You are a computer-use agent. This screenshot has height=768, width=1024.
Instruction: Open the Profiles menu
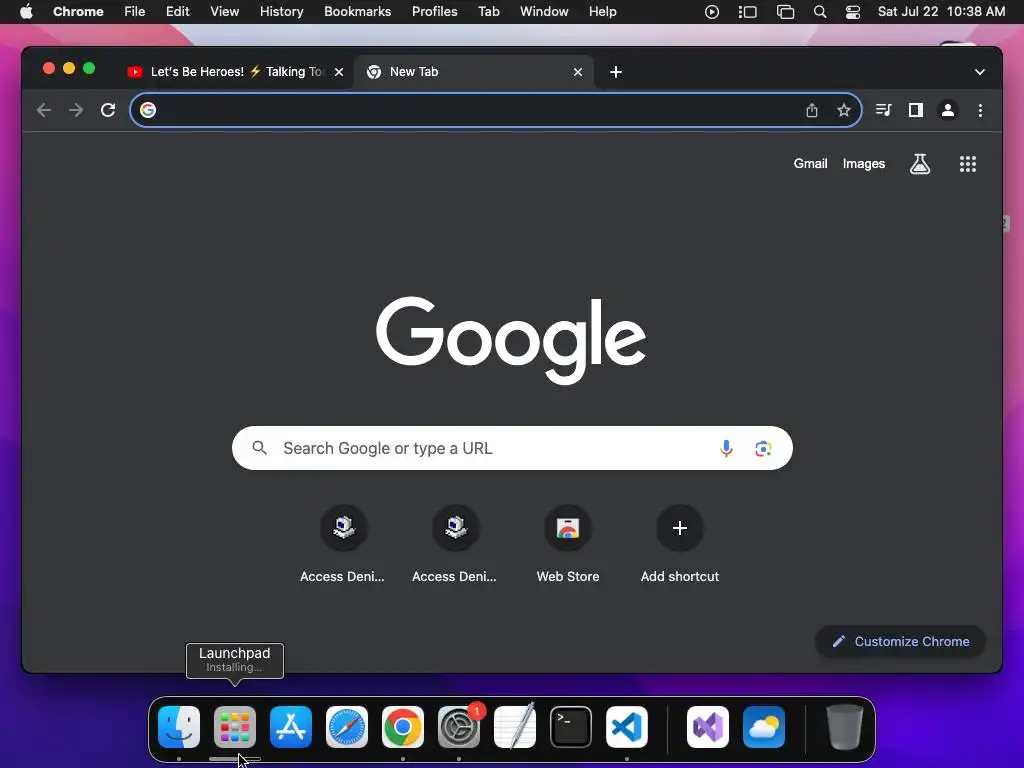(x=434, y=12)
